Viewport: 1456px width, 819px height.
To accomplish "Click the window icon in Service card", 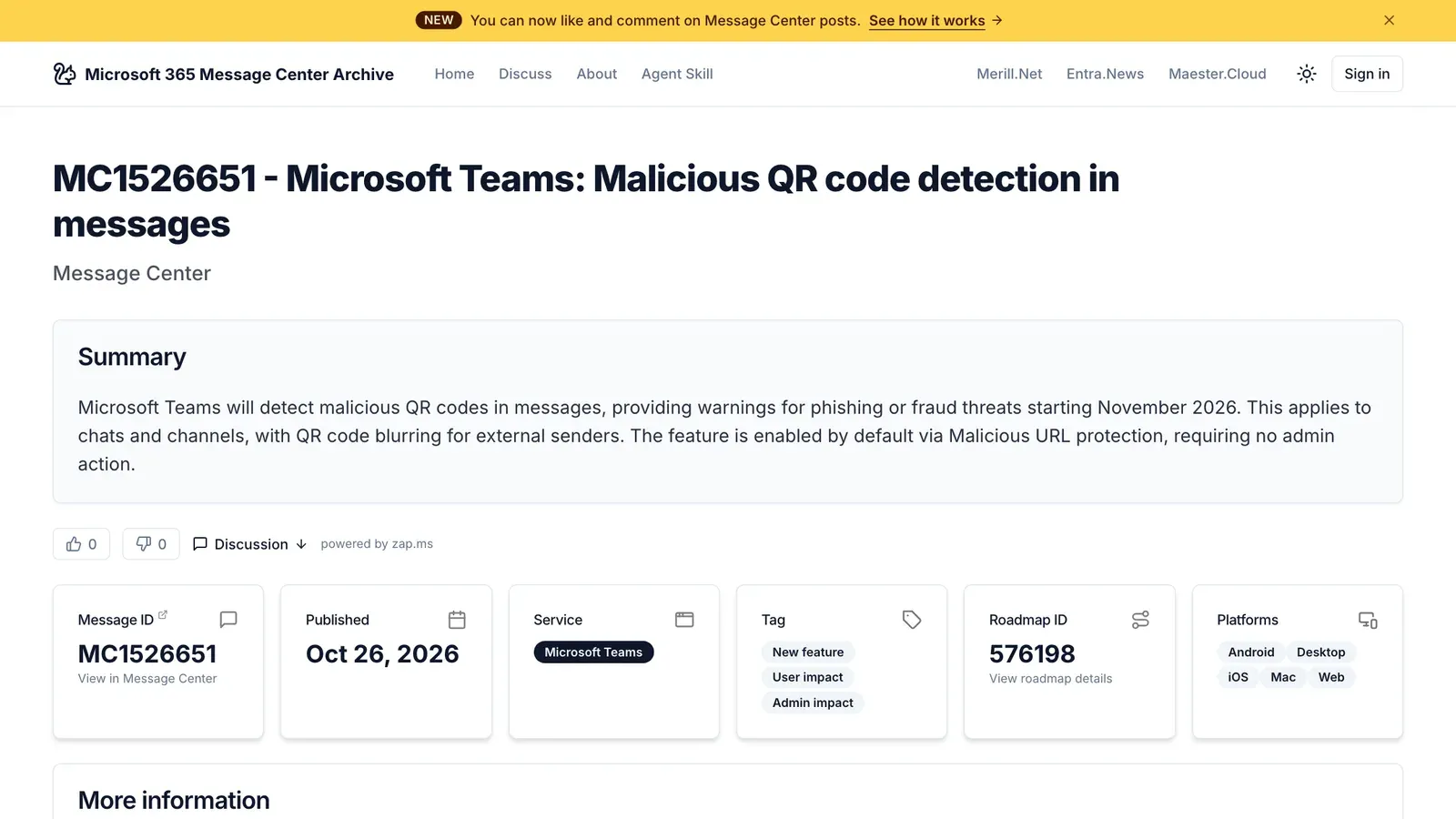I will [x=684, y=620].
